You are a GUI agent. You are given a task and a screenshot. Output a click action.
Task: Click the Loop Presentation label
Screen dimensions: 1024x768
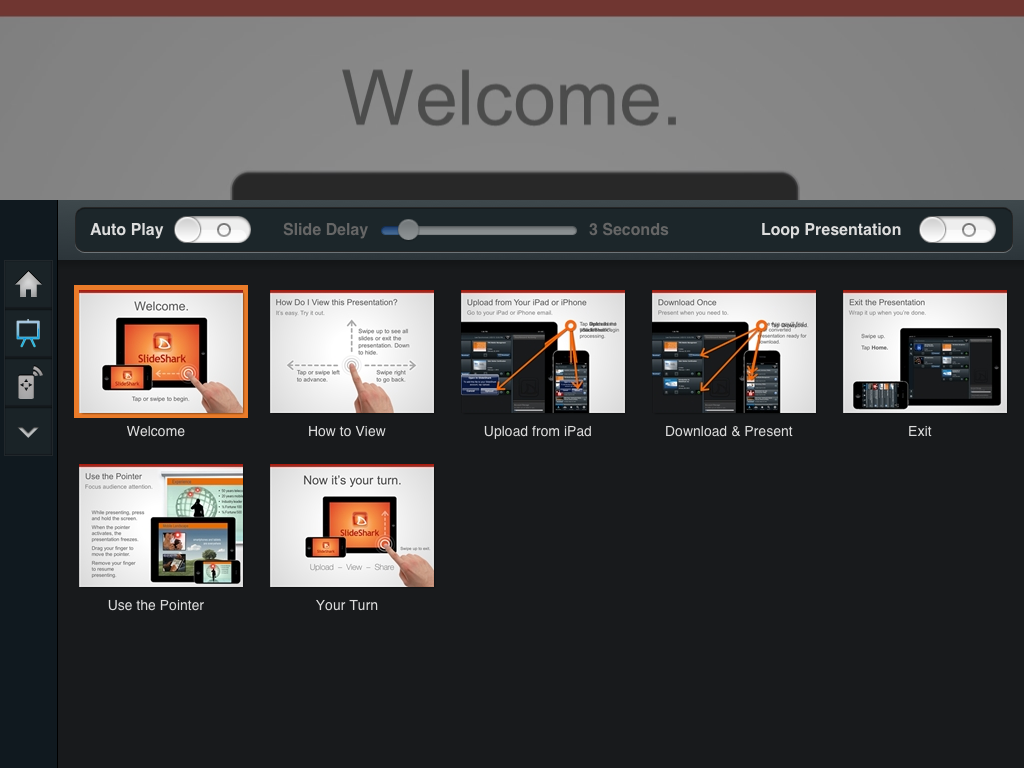coord(831,230)
